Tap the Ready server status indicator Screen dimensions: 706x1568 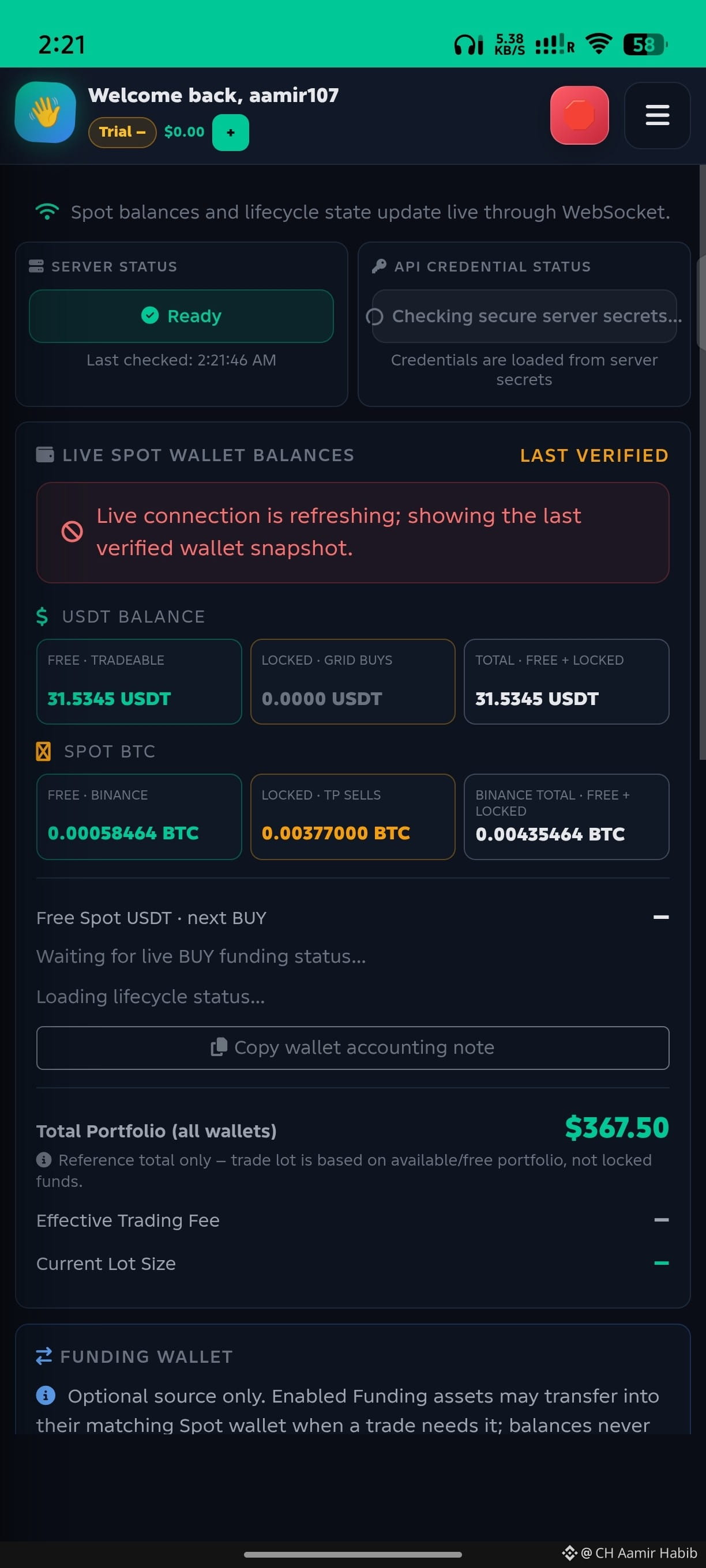[182, 316]
